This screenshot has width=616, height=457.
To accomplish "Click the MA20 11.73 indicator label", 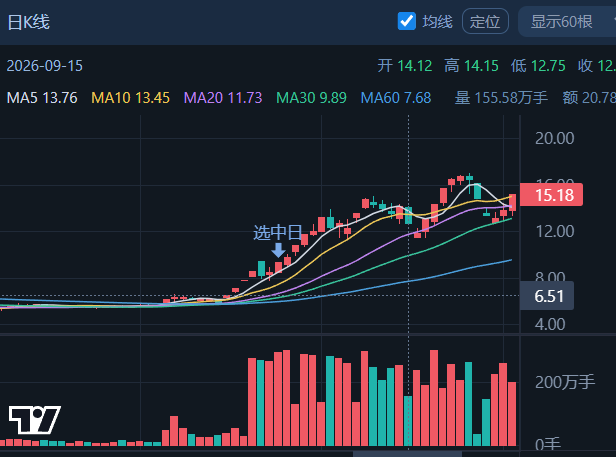I will tap(223, 98).
